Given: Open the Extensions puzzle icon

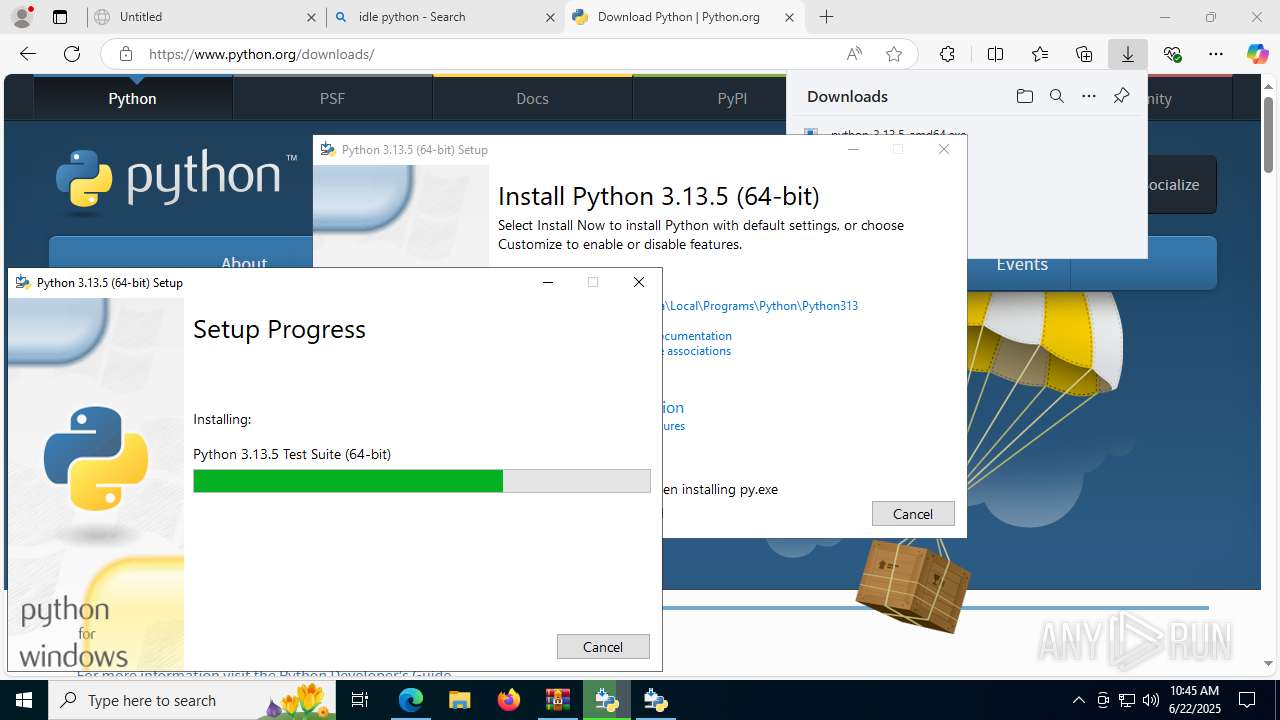Looking at the screenshot, I should pos(947,54).
